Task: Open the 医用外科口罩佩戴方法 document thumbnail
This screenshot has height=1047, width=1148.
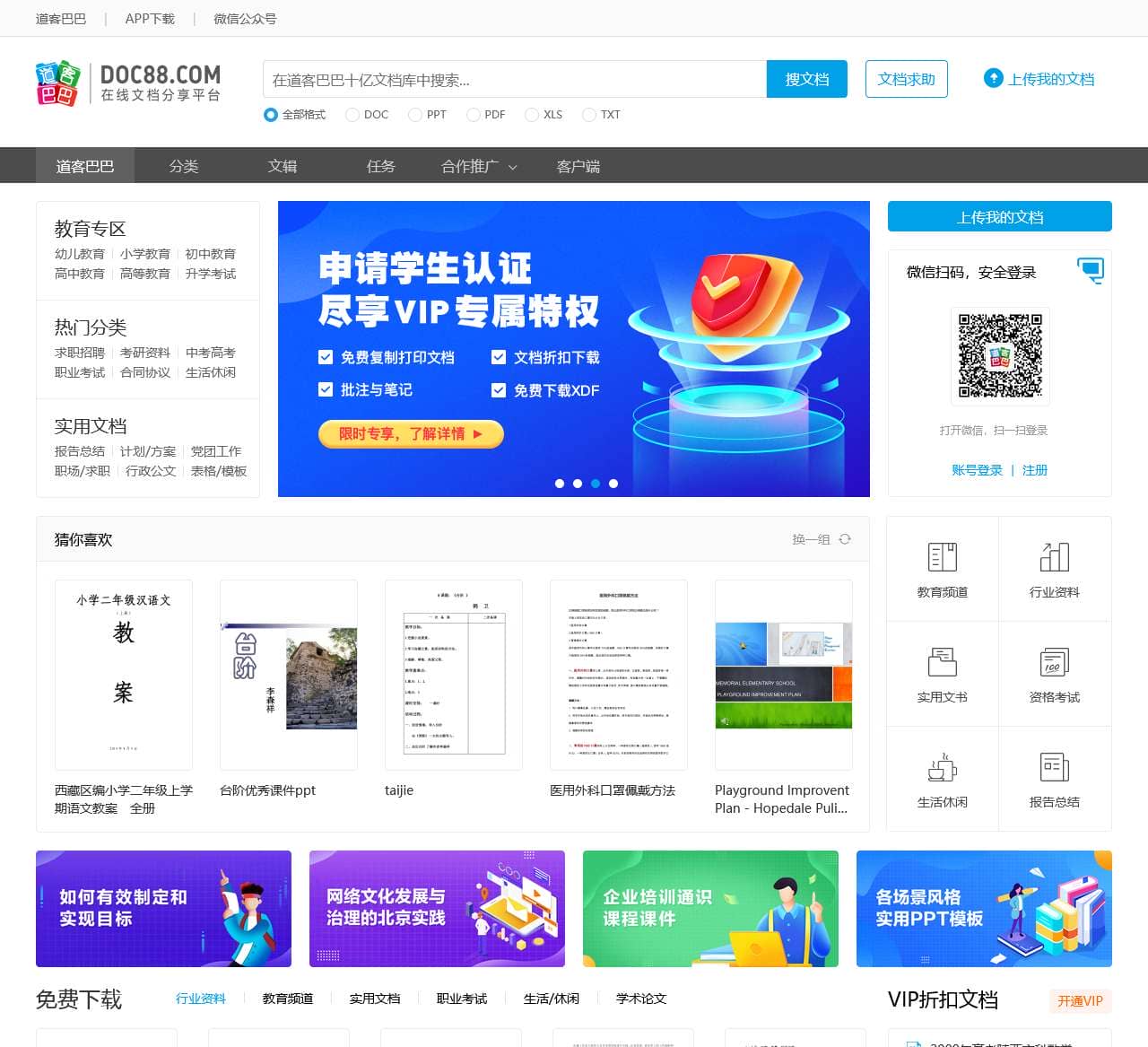Action: pos(619,675)
